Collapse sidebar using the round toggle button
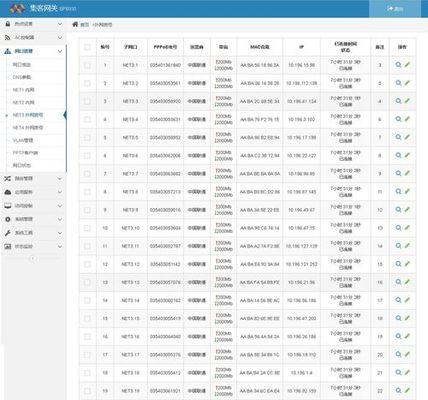Screen dimensions: 428x400 [33, 258]
